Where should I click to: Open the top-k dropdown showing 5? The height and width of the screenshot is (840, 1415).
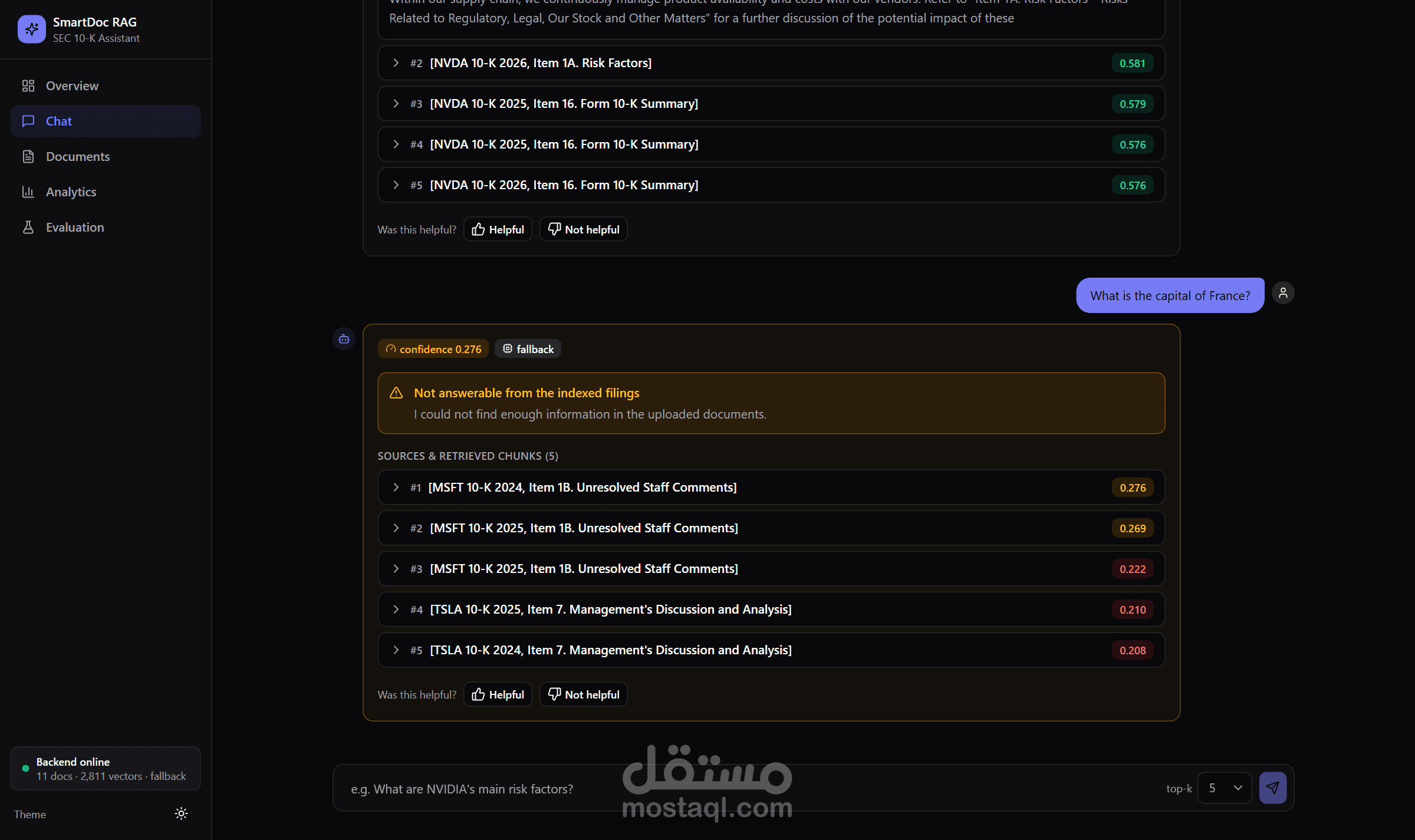coord(1225,788)
